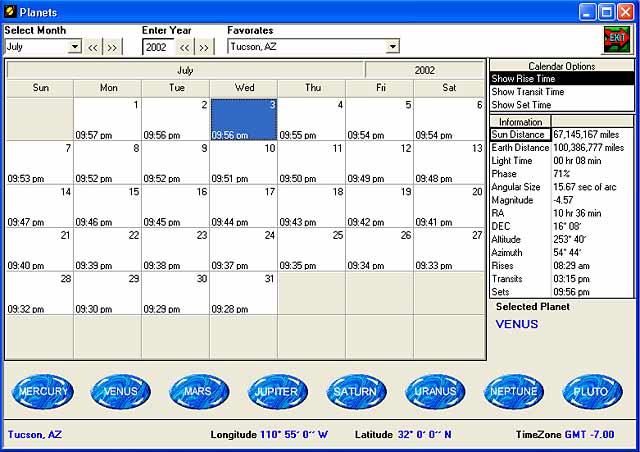The width and height of the screenshot is (640, 452).
Task: Decrease the year by one
Action: coord(185,47)
